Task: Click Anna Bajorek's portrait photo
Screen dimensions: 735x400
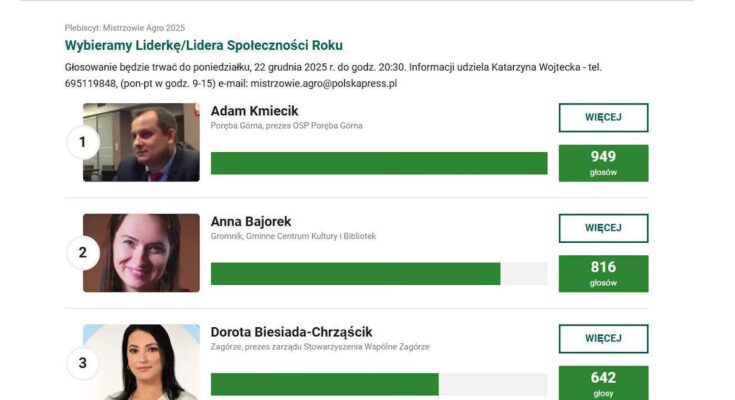Action: pyautogui.click(x=141, y=253)
